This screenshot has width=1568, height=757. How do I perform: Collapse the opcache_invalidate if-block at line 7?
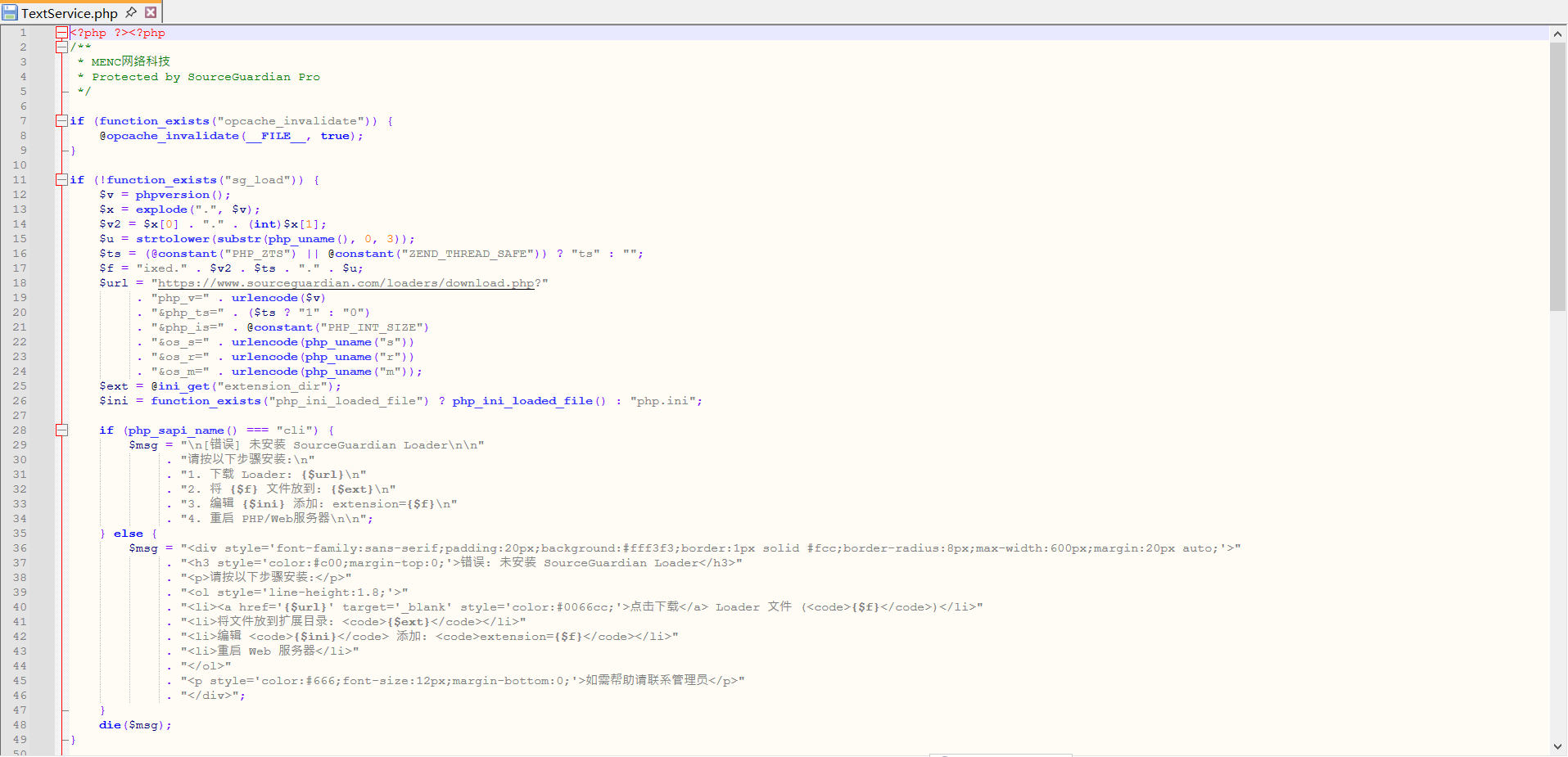coord(61,121)
